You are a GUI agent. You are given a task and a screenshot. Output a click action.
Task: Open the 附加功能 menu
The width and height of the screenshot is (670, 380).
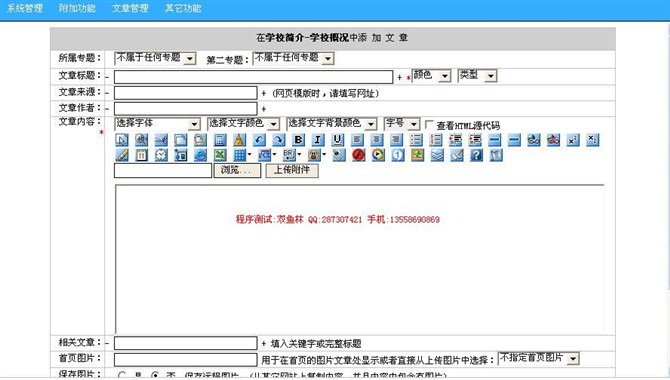pyautogui.click(x=77, y=8)
